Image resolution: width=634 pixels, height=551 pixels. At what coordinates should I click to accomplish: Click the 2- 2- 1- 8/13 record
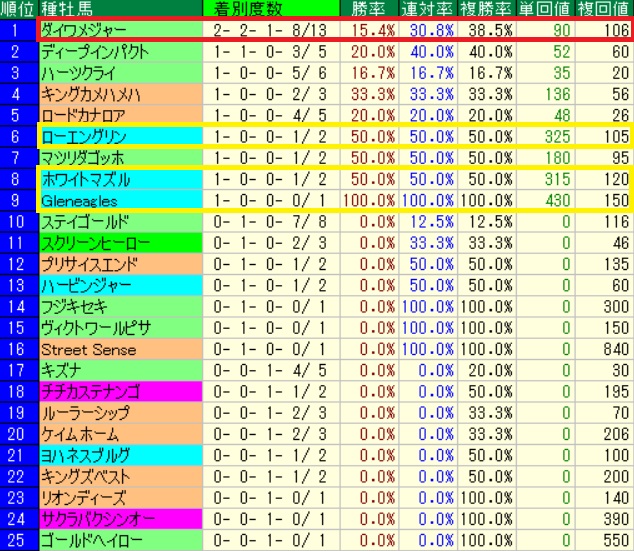(270, 30)
